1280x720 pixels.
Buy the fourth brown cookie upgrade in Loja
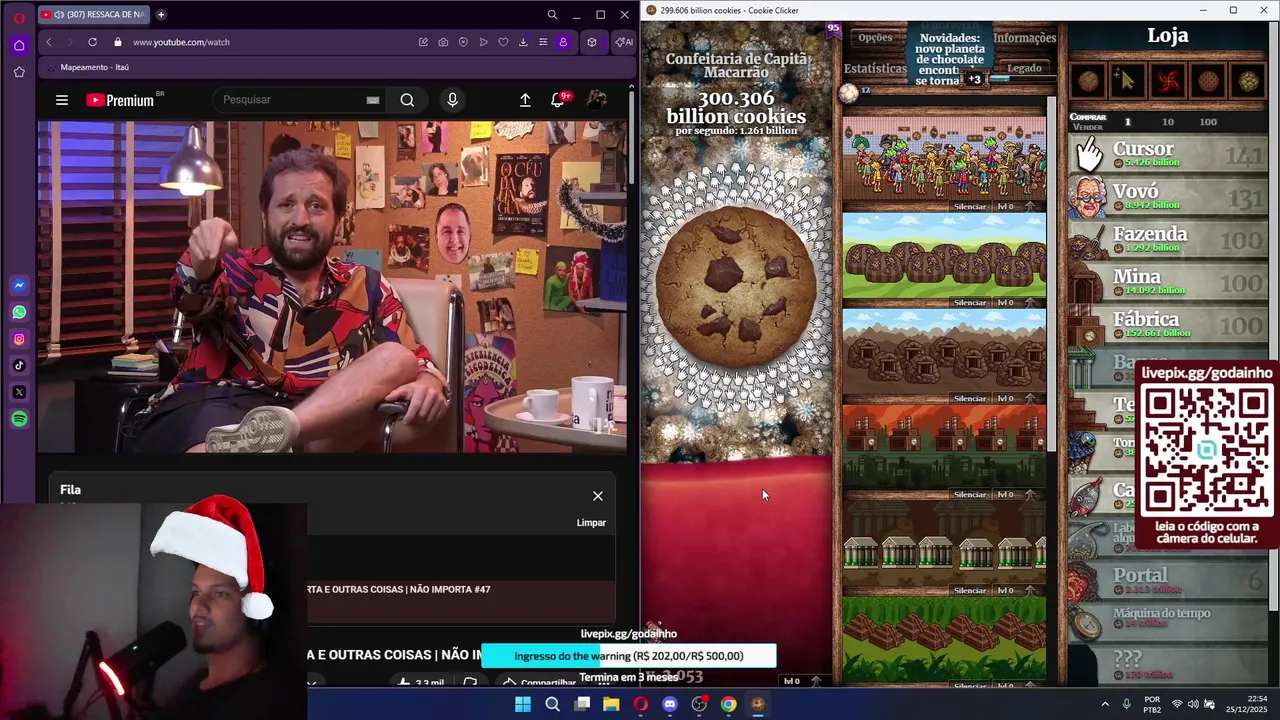click(x=1208, y=81)
